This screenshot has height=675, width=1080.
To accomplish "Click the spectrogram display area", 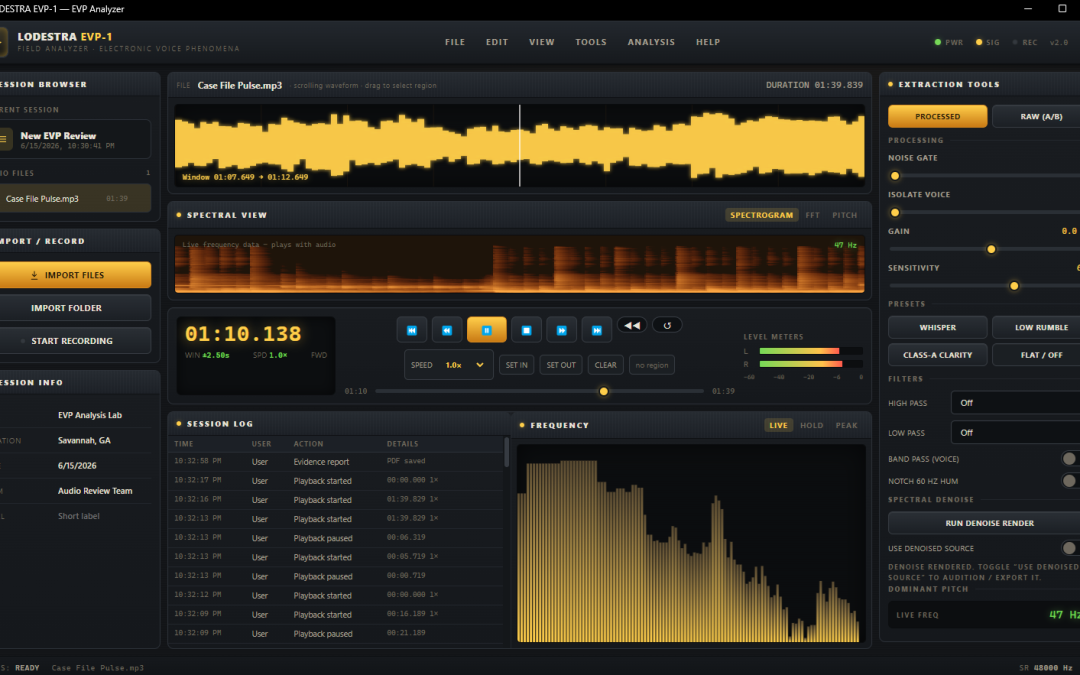I will tap(519, 264).
